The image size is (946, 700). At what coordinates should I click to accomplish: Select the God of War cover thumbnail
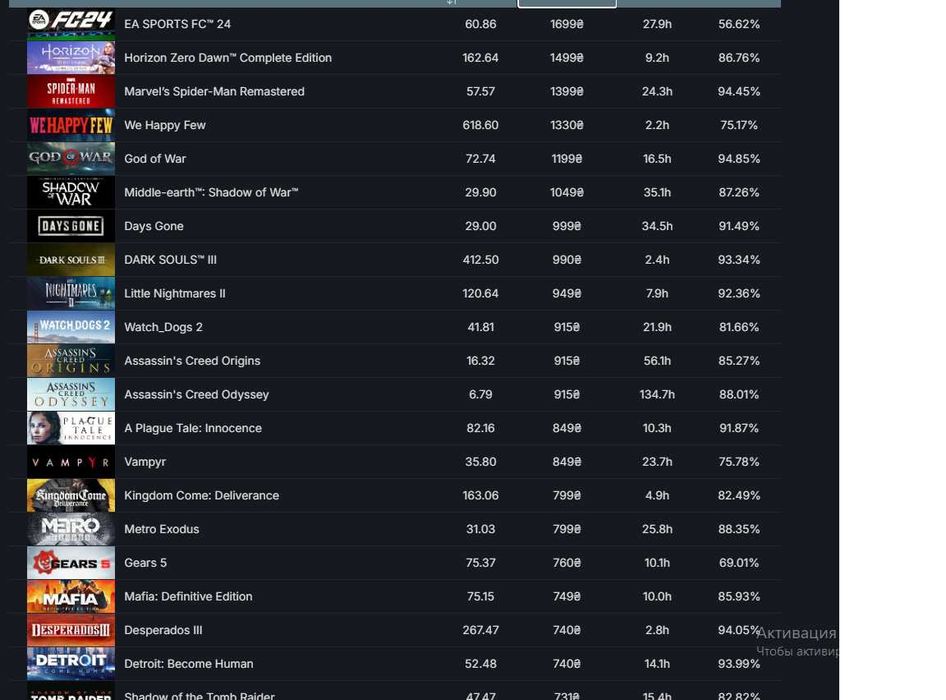pos(71,159)
